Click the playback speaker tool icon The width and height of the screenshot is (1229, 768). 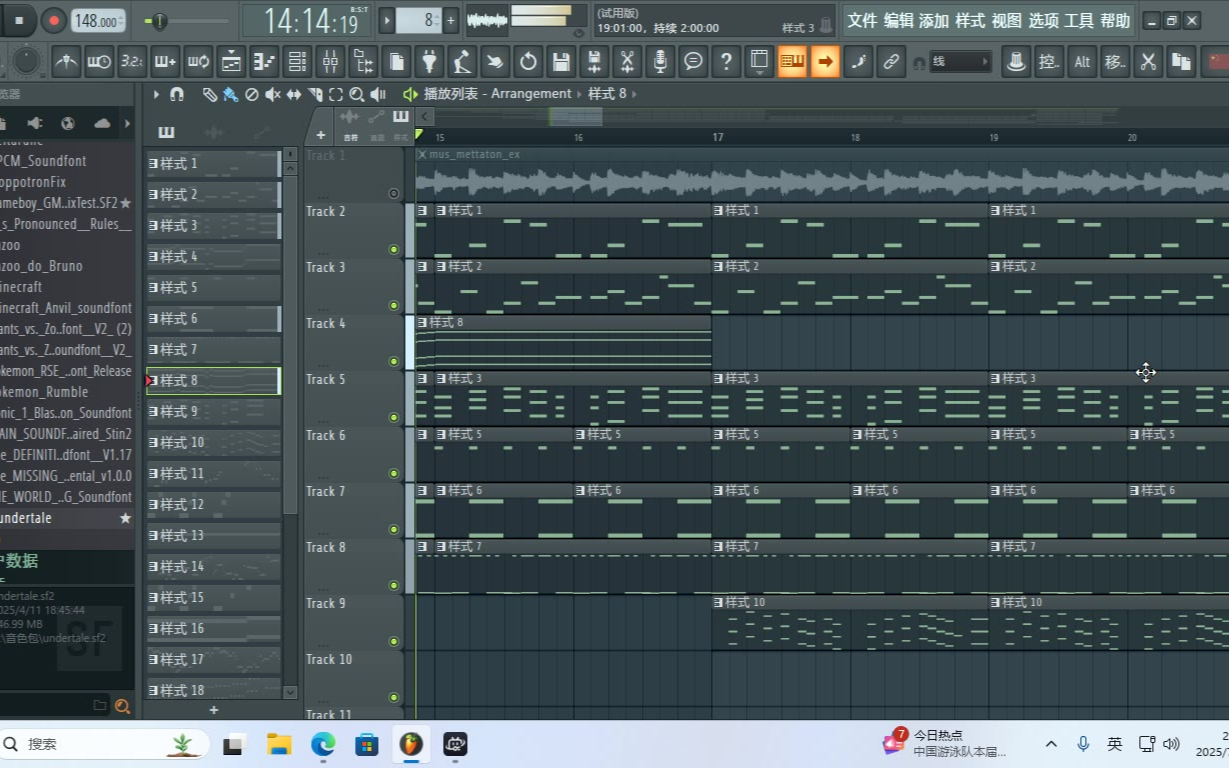(x=378, y=94)
